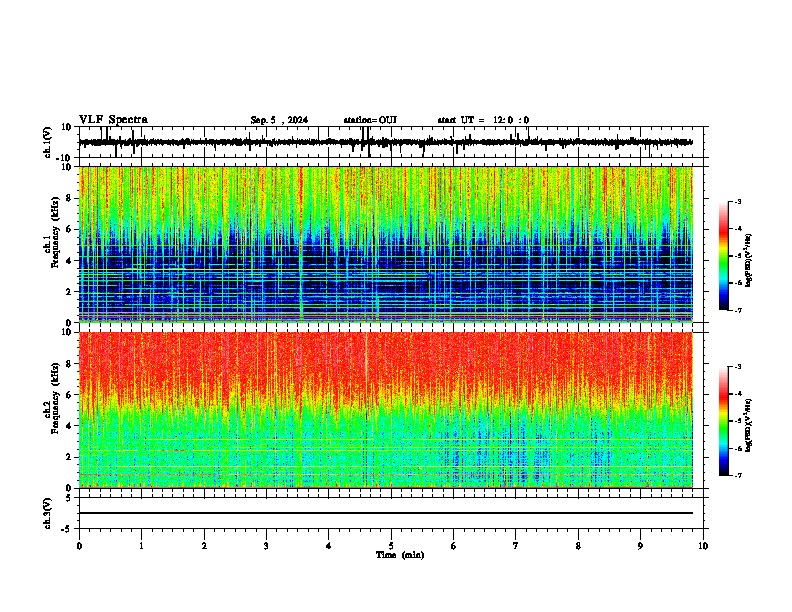Click the "Time (min)" axis label

coord(400,555)
